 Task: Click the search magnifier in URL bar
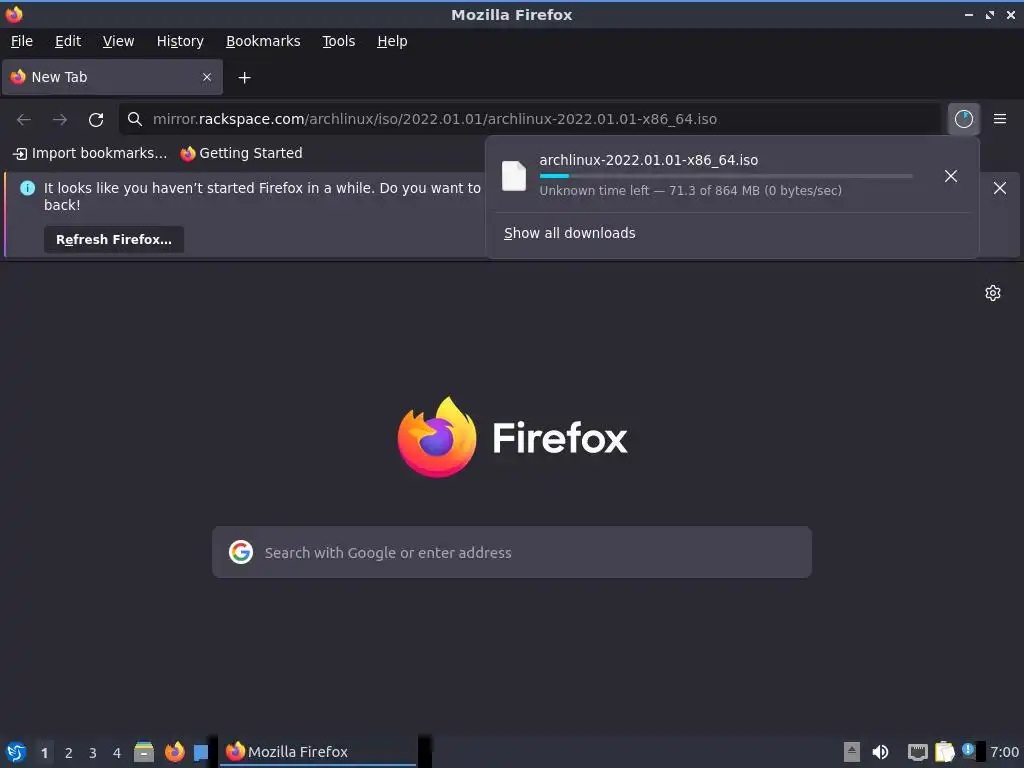pyautogui.click(x=135, y=119)
